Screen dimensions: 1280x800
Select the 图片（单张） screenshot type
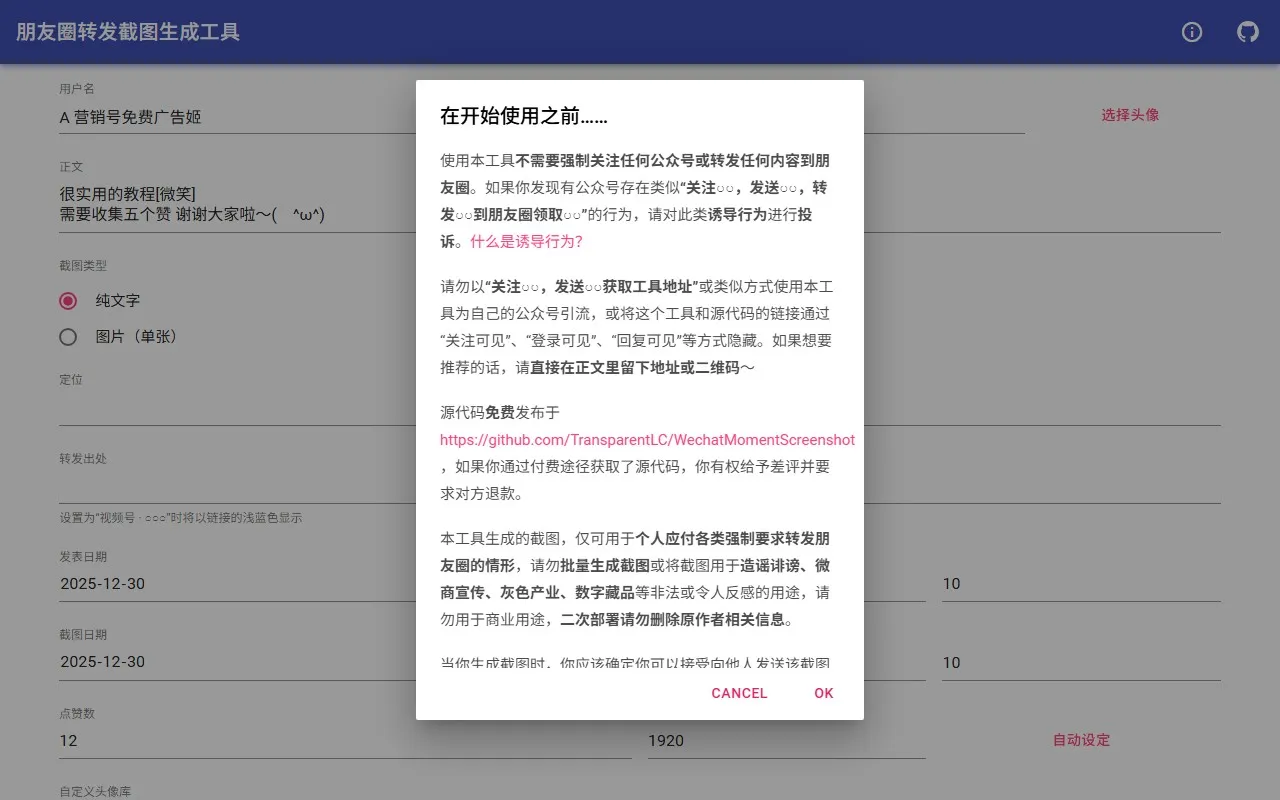click(x=68, y=337)
